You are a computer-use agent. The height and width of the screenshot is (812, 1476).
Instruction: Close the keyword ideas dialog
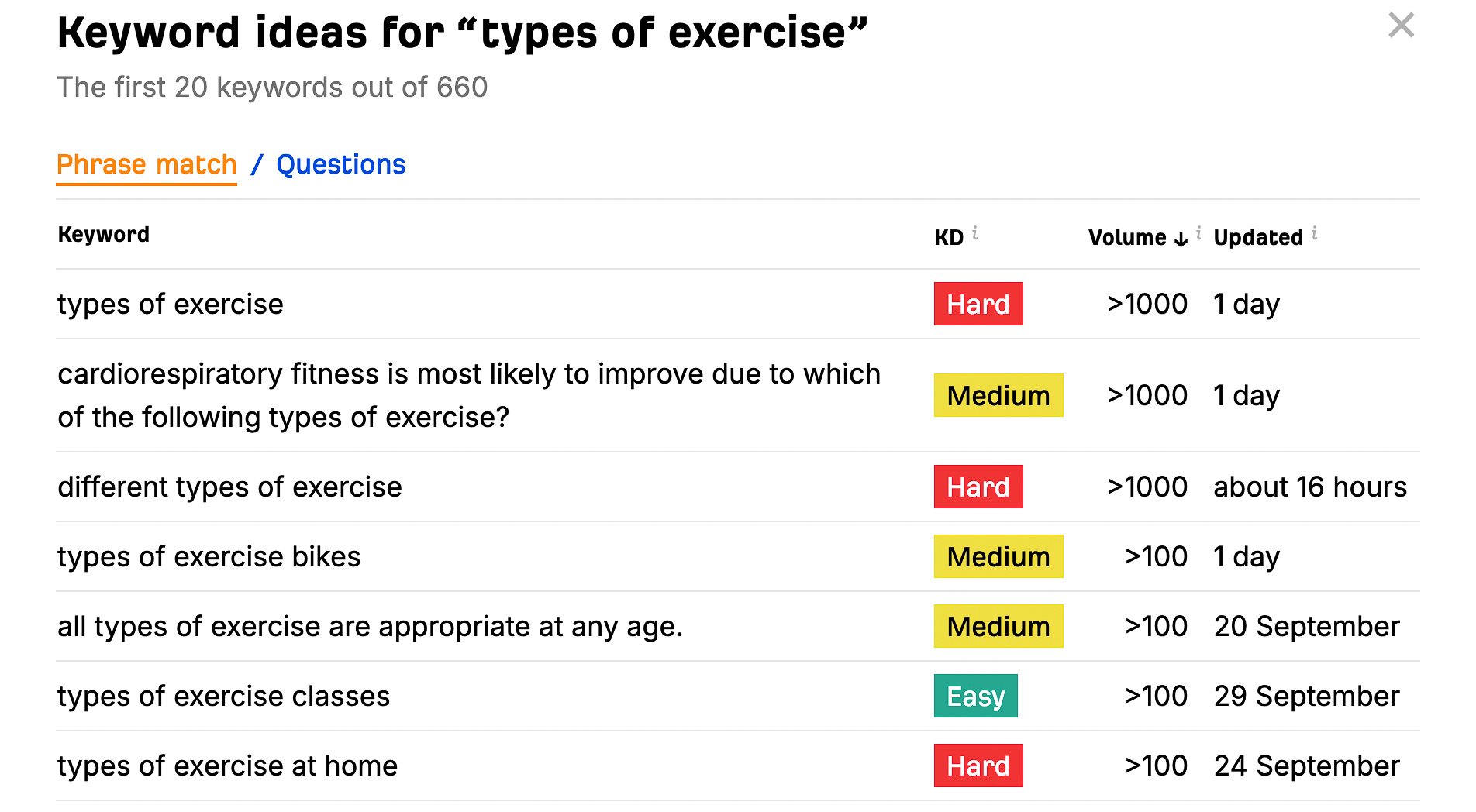coord(1401,26)
